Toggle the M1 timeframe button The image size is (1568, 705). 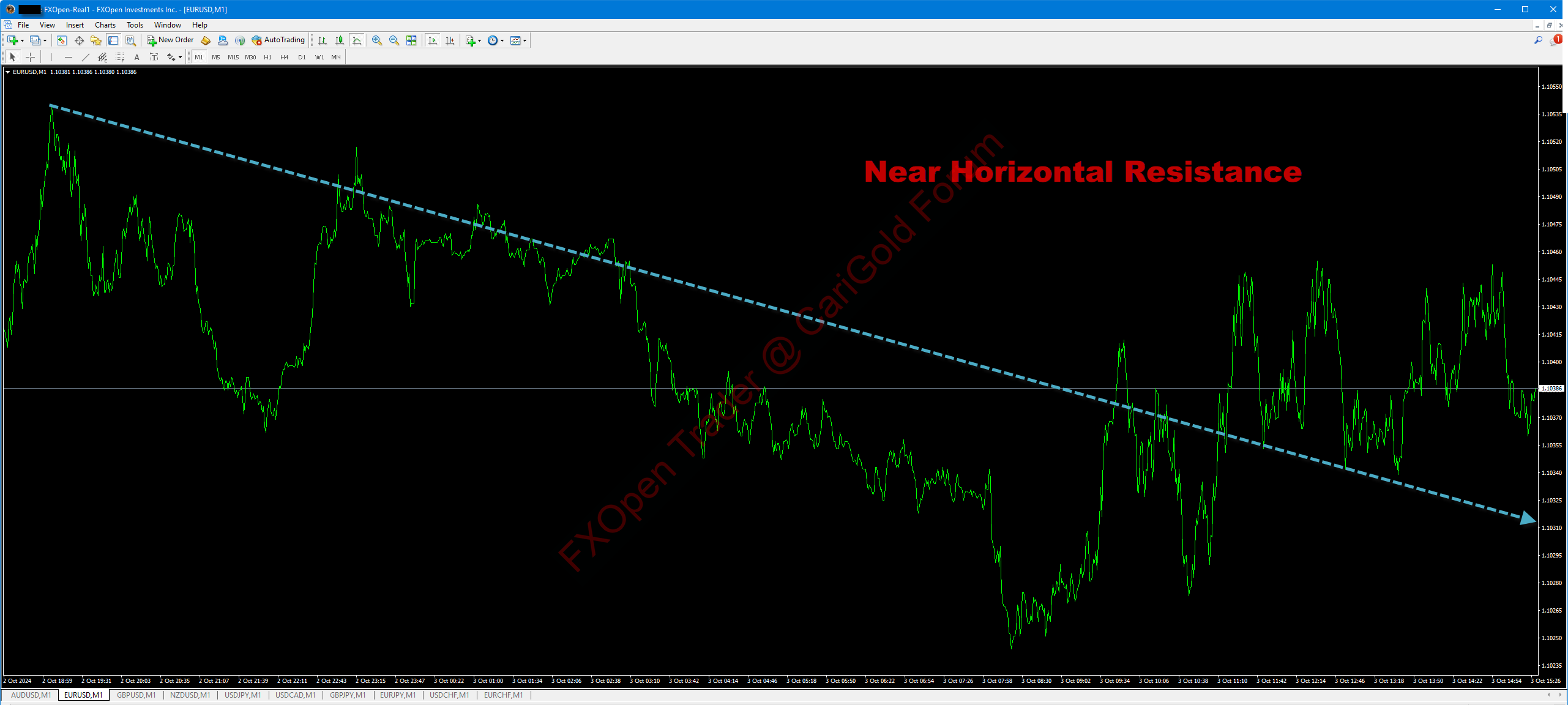point(199,57)
